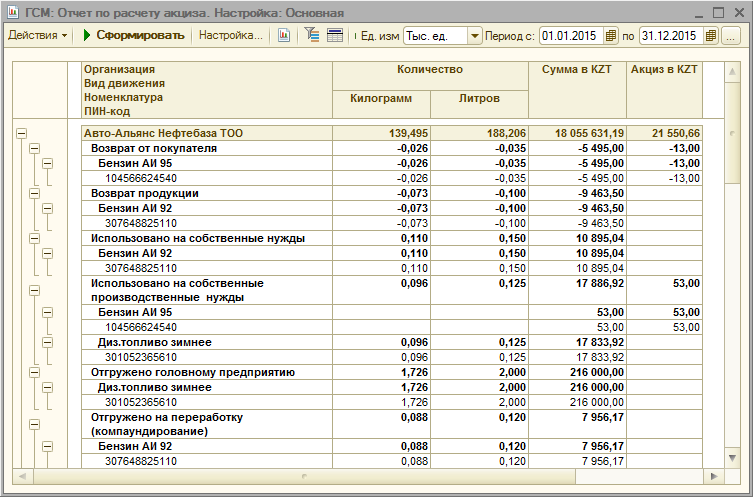Click the table view toolbar icon
Image resolution: width=753 pixels, height=497 pixels.
click(x=335, y=36)
